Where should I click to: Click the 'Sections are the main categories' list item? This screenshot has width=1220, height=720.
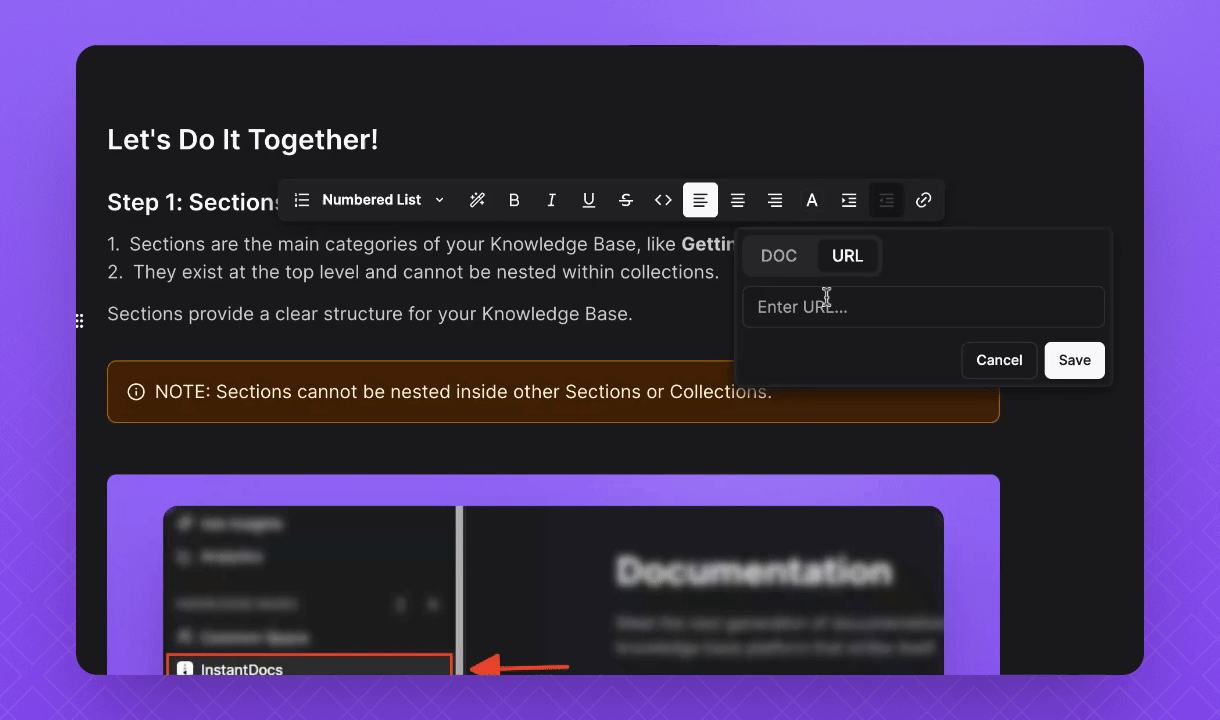tap(432, 244)
